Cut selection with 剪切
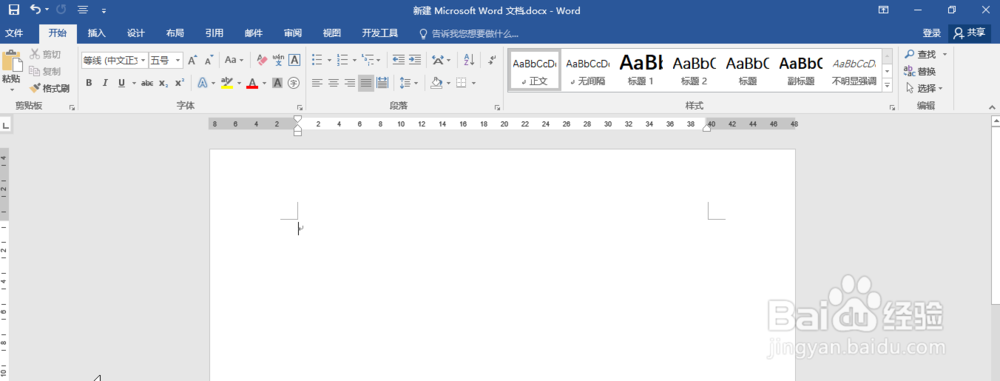 (45, 54)
